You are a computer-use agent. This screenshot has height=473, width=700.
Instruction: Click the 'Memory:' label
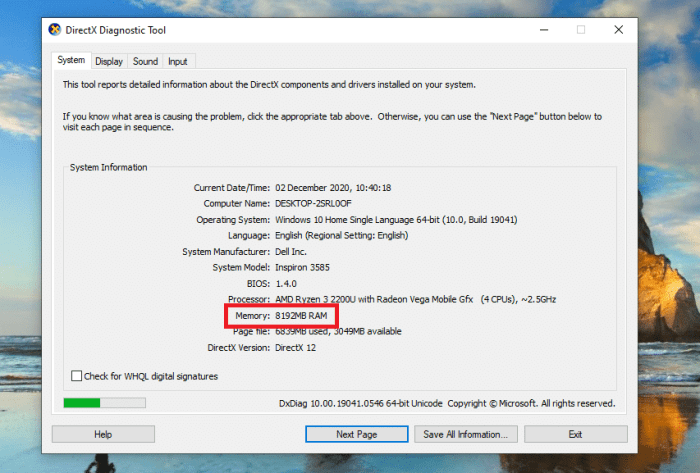(x=252, y=315)
